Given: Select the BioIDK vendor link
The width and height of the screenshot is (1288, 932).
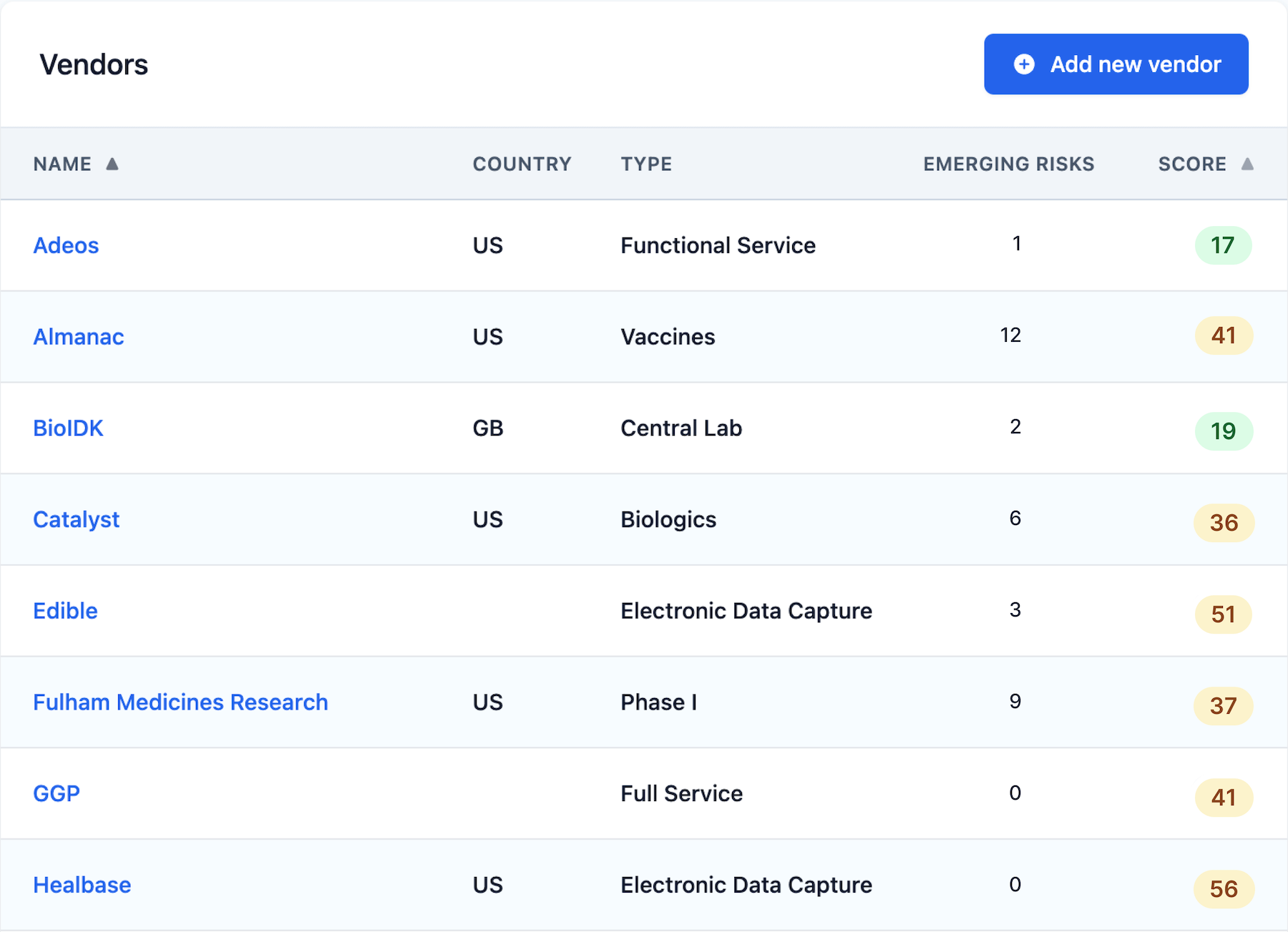Looking at the screenshot, I should [68, 428].
